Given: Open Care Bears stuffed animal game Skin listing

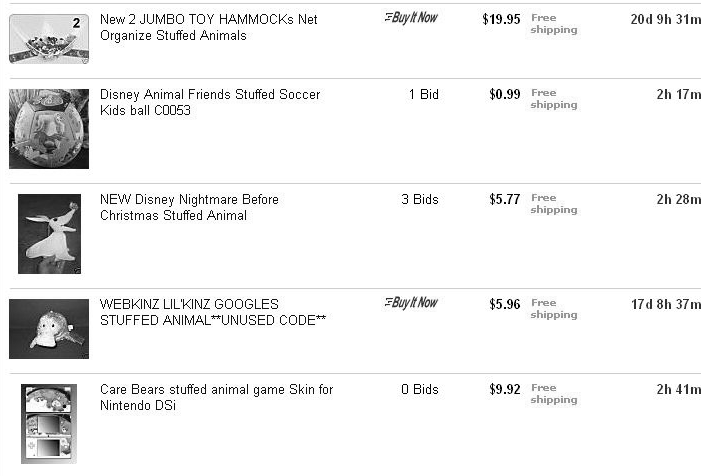Looking at the screenshot, I should [x=217, y=397].
